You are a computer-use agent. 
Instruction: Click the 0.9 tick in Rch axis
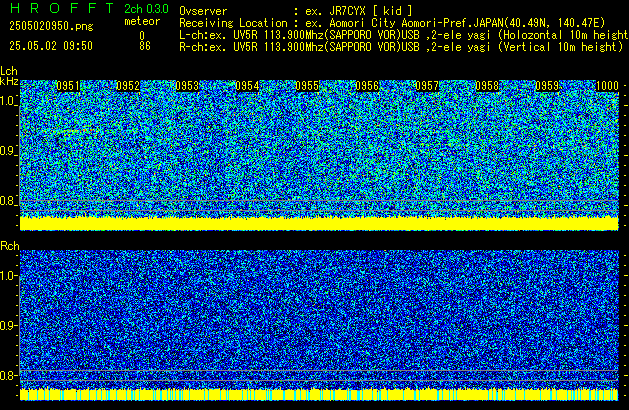[x=8, y=325]
